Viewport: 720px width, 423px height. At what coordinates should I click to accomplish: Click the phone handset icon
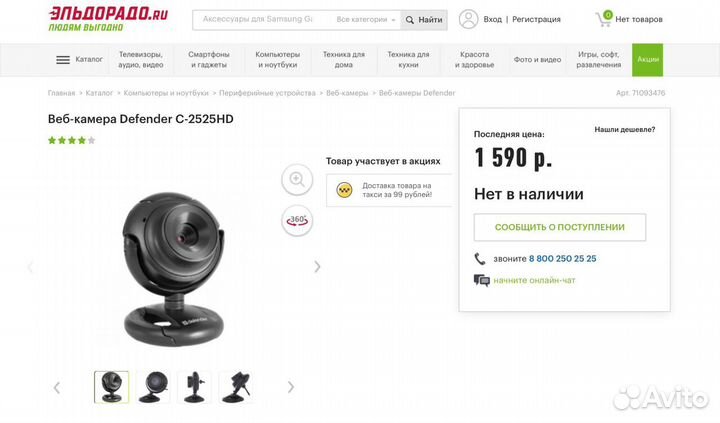tap(479, 259)
